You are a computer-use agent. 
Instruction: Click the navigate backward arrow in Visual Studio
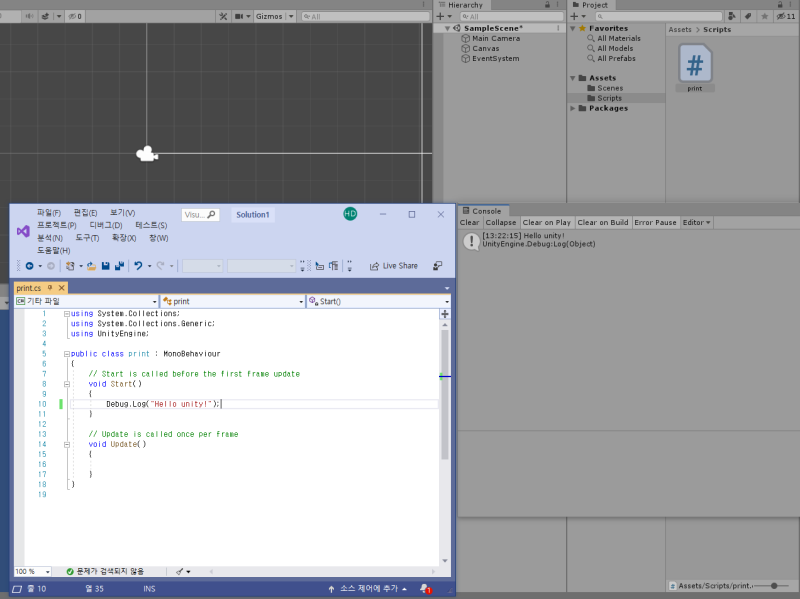[x=30, y=266]
